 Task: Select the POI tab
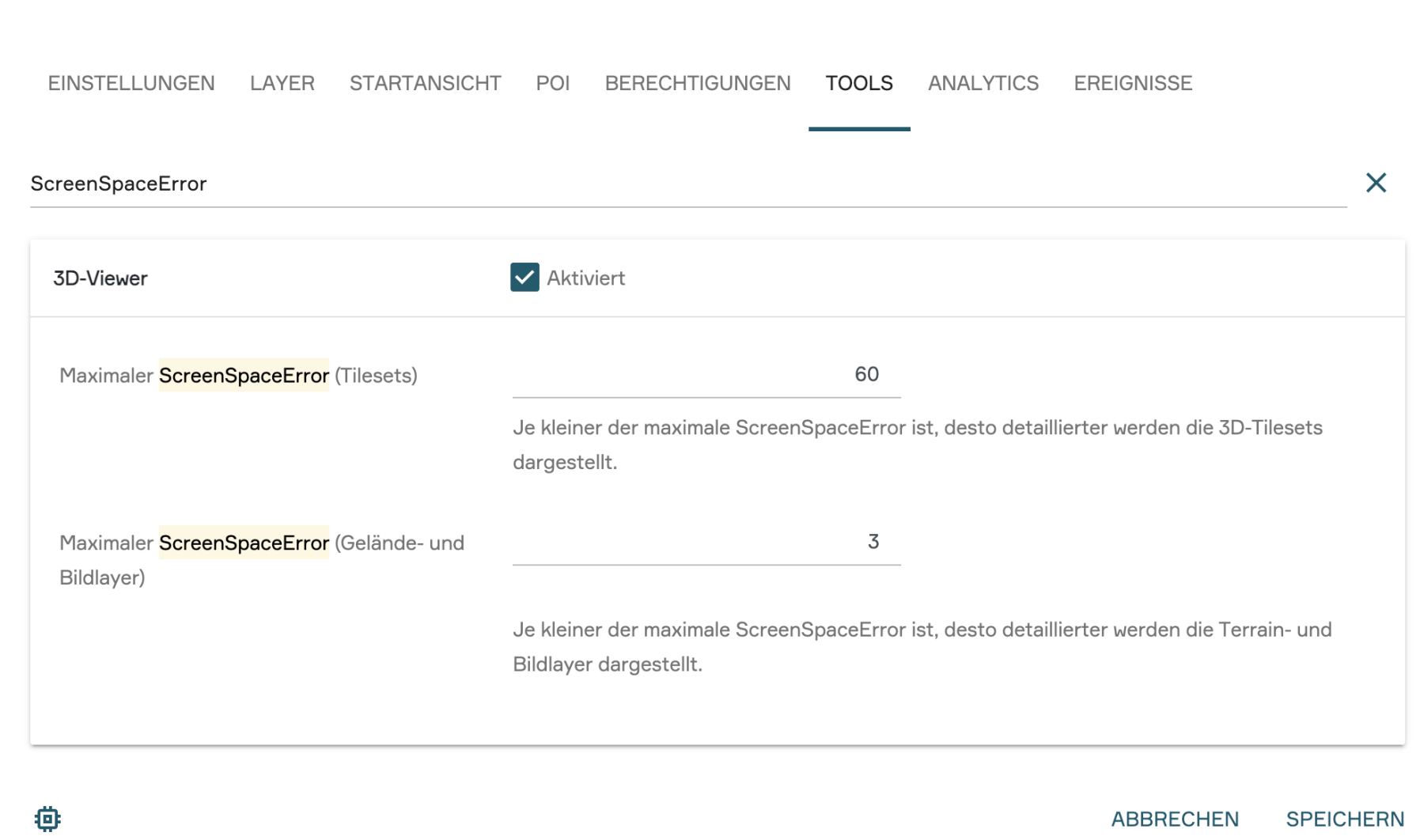(552, 83)
